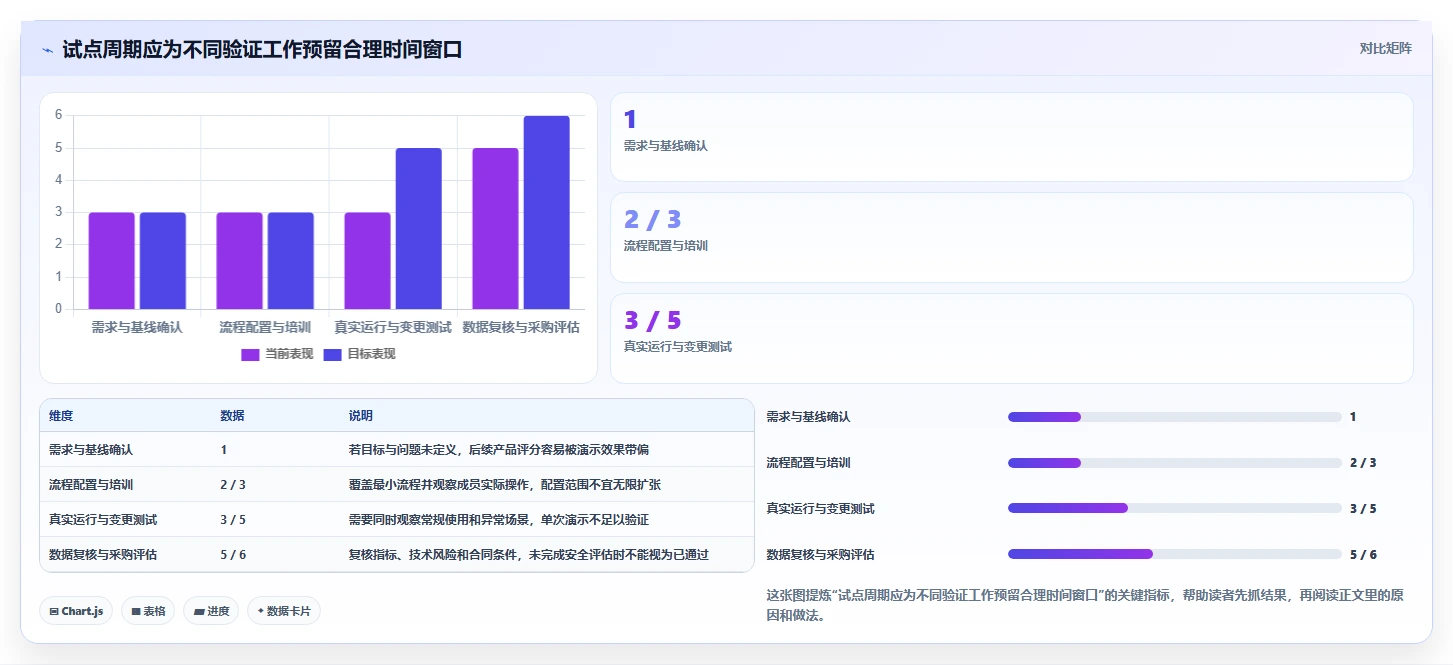Screen dimensions: 1453x665
Task: Click the 真实运行与变更测试 progress list label
Action: point(820,509)
